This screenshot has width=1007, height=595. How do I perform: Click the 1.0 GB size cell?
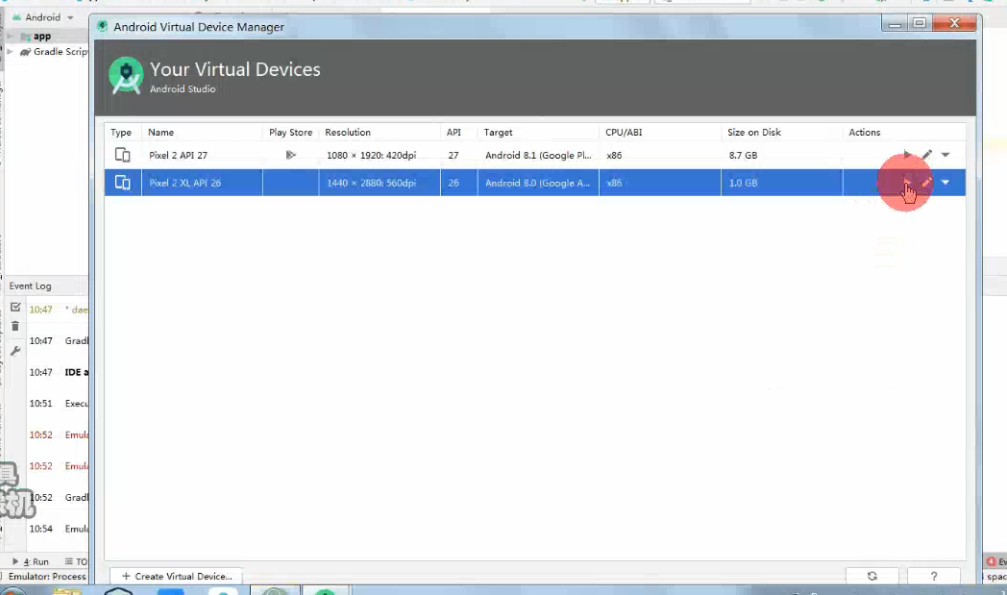[x=743, y=183]
